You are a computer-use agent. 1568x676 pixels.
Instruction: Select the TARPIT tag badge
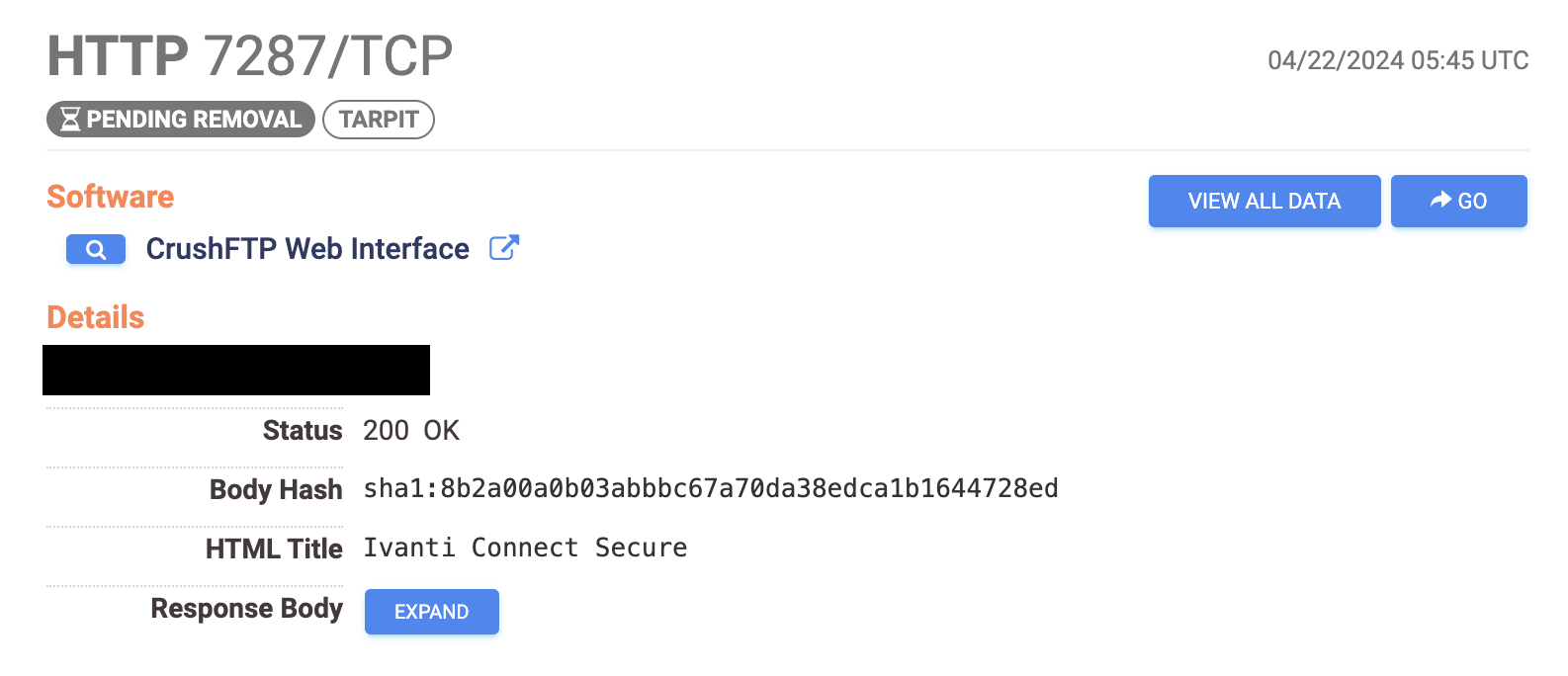pos(379,120)
